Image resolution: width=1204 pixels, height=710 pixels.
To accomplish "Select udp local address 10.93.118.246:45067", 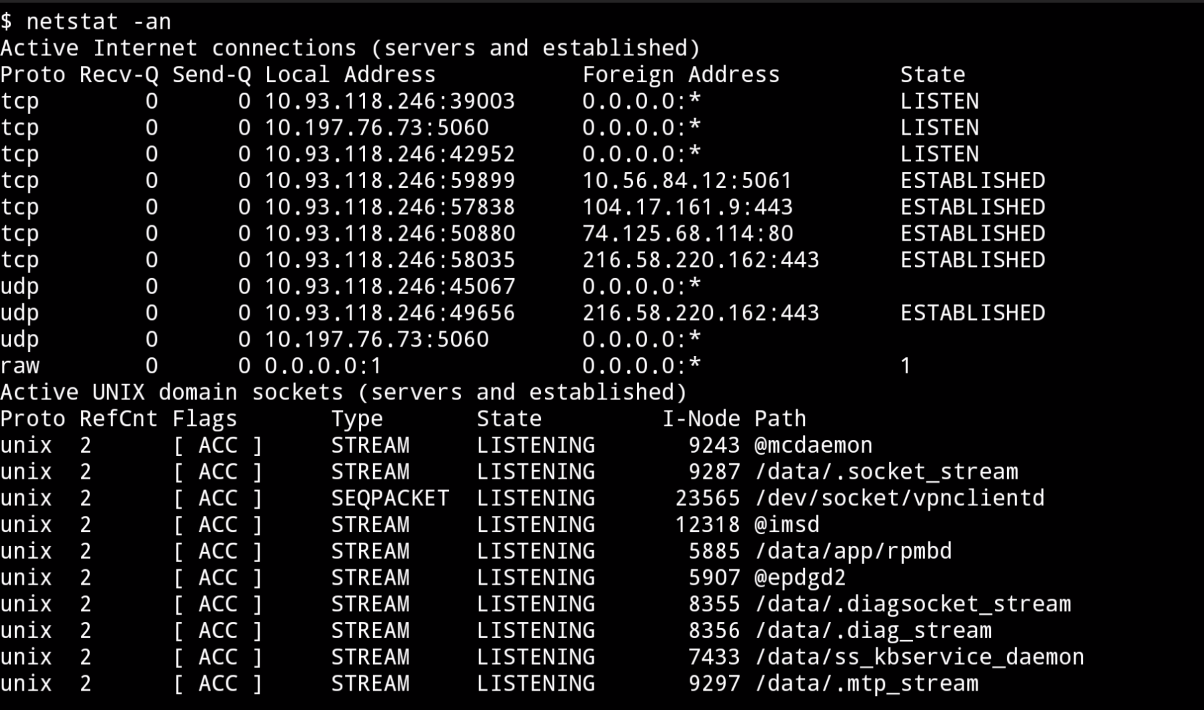I will click(x=390, y=287).
